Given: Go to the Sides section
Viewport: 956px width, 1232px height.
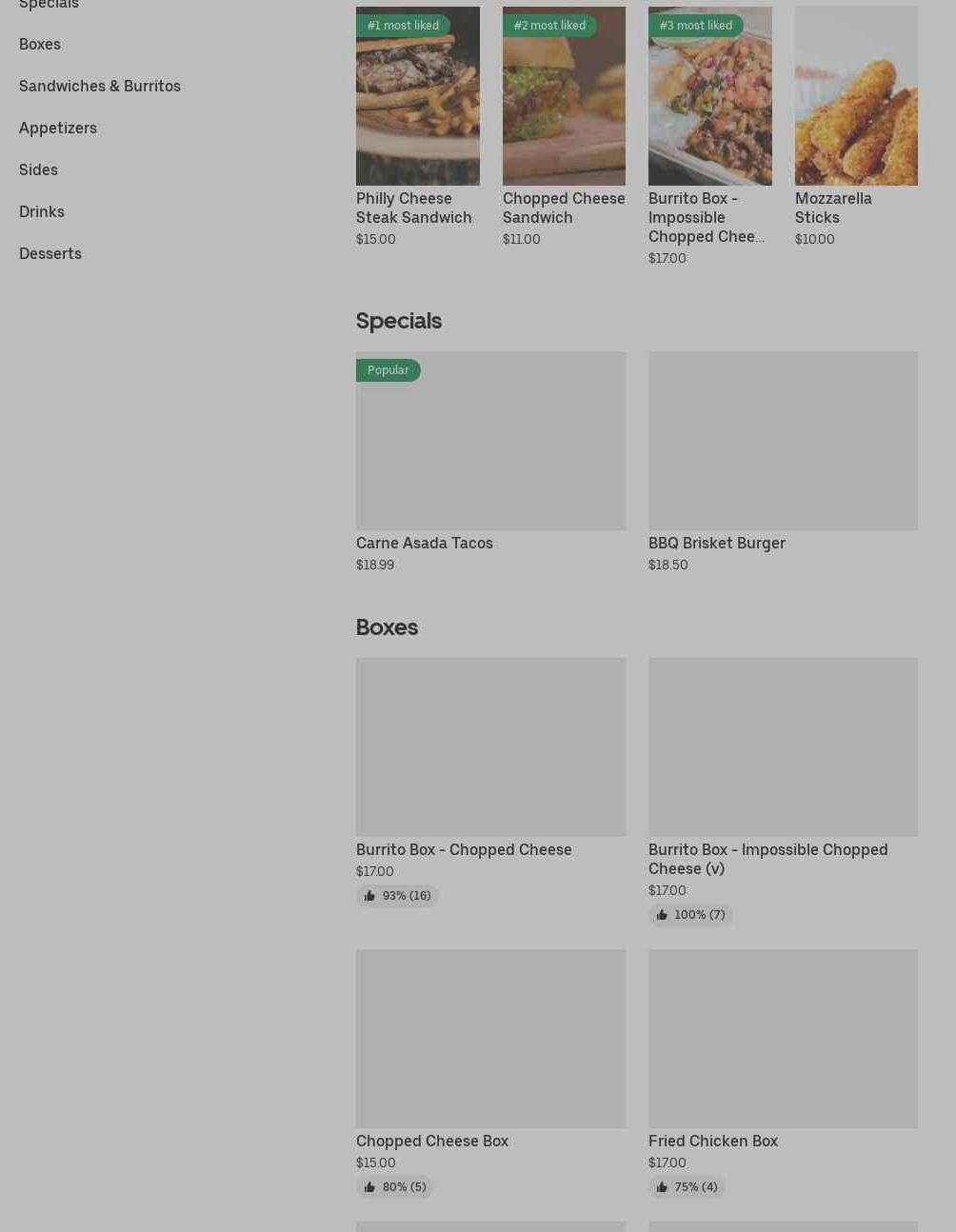Looking at the screenshot, I should tap(38, 169).
